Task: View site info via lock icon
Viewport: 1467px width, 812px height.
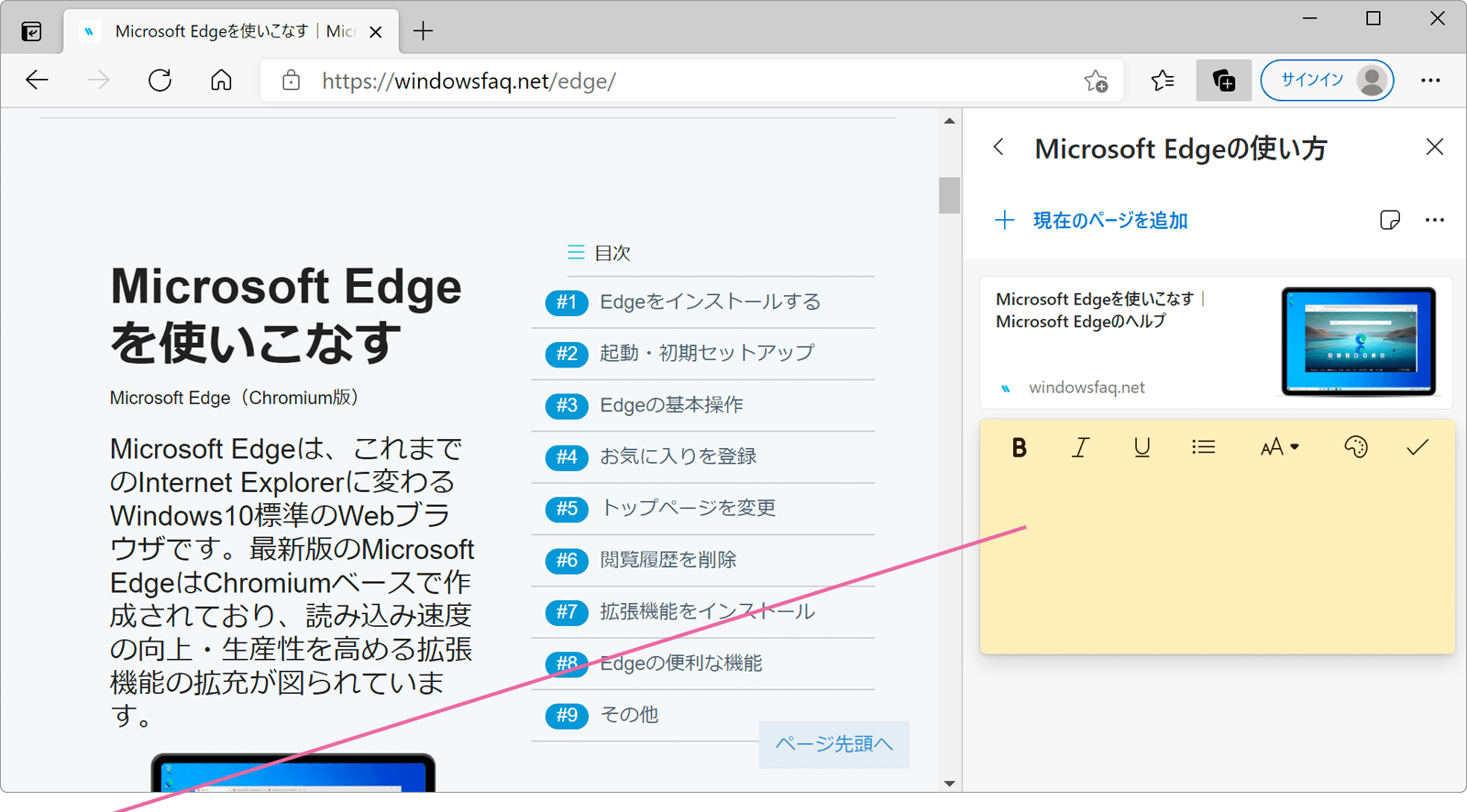Action: pos(291,81)
